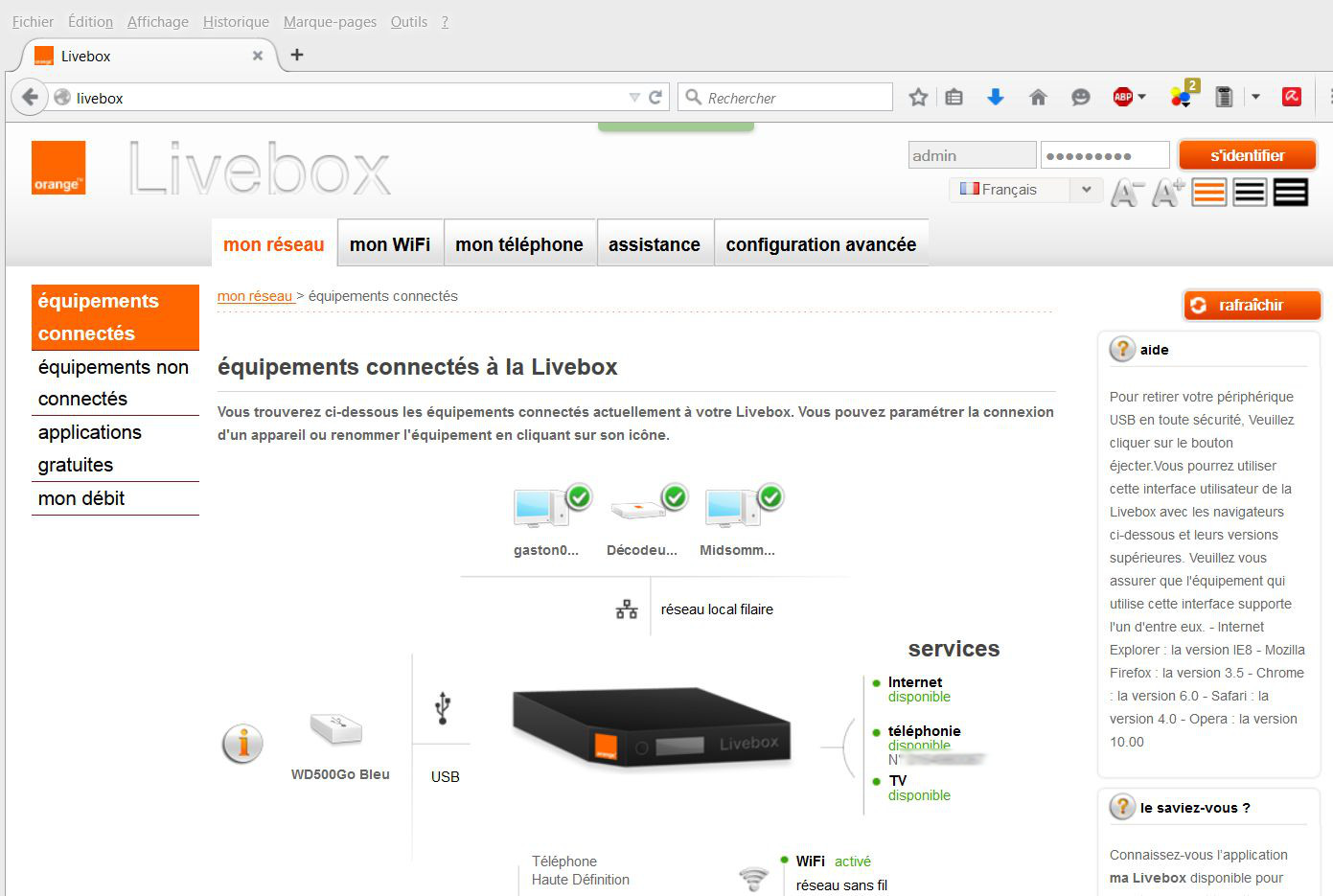Reload the page from the address bar

tap(655, 97)
